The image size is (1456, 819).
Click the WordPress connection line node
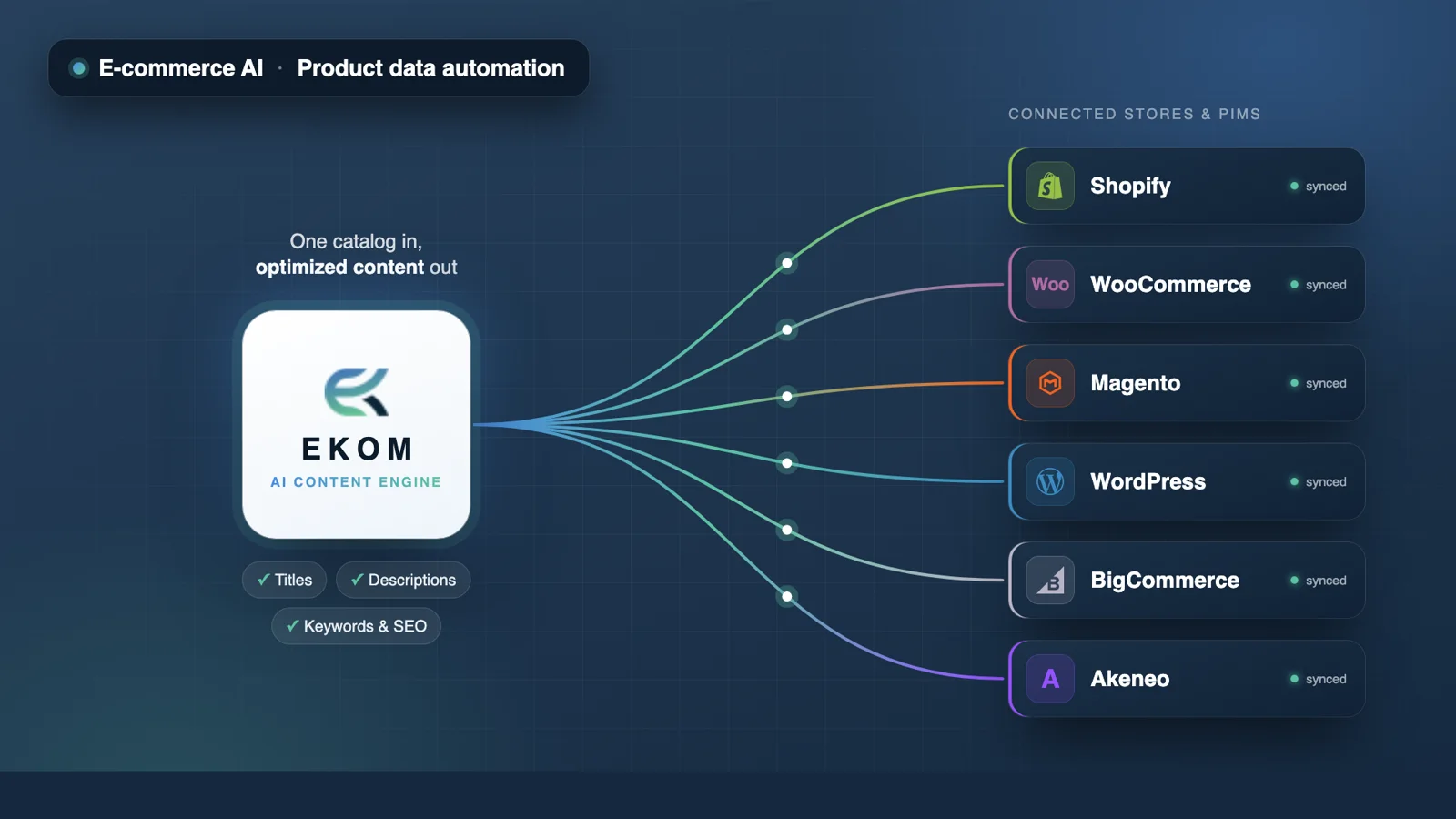click(x=787, y=463)
